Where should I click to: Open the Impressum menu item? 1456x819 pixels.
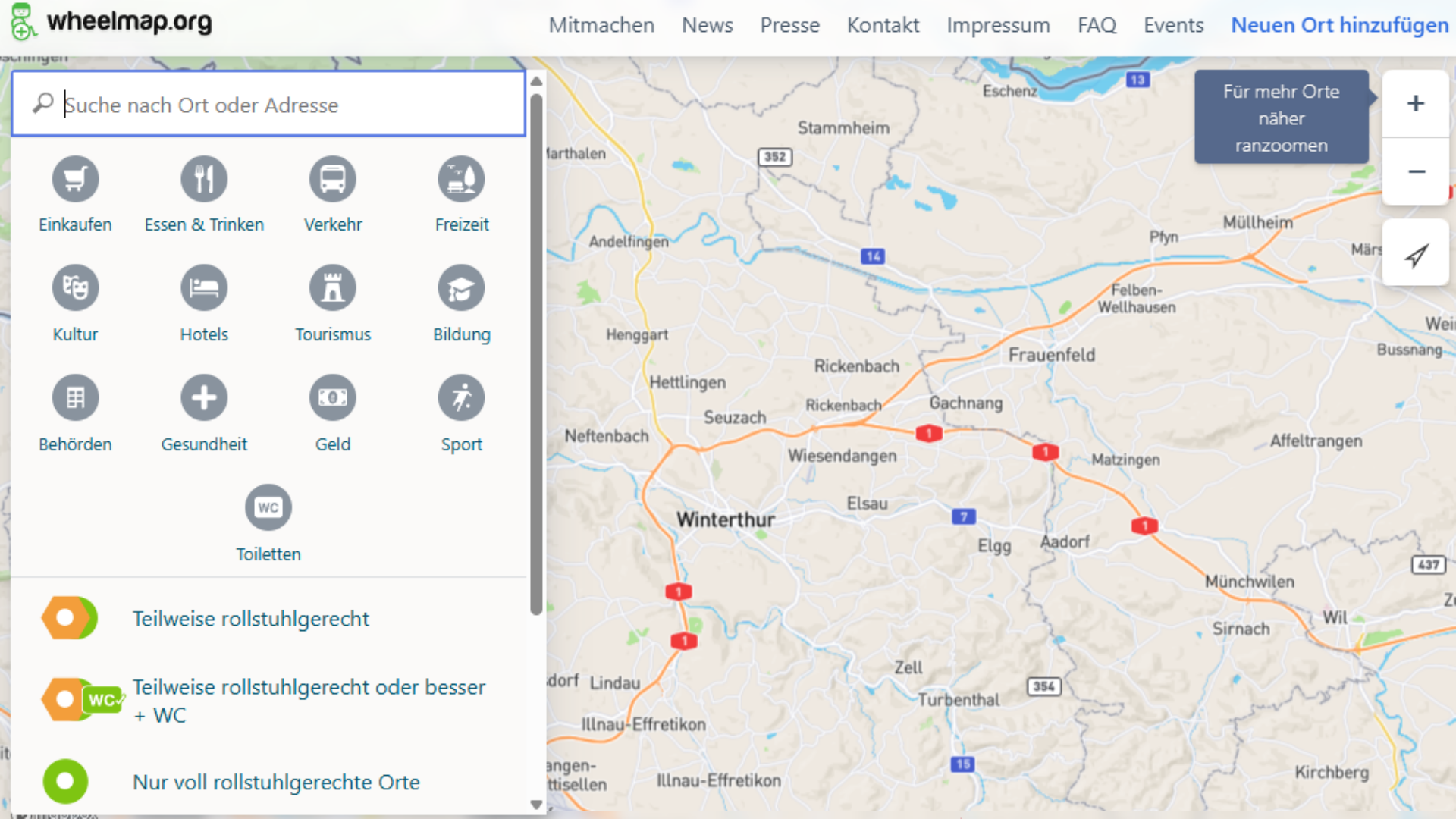(998, 25)
